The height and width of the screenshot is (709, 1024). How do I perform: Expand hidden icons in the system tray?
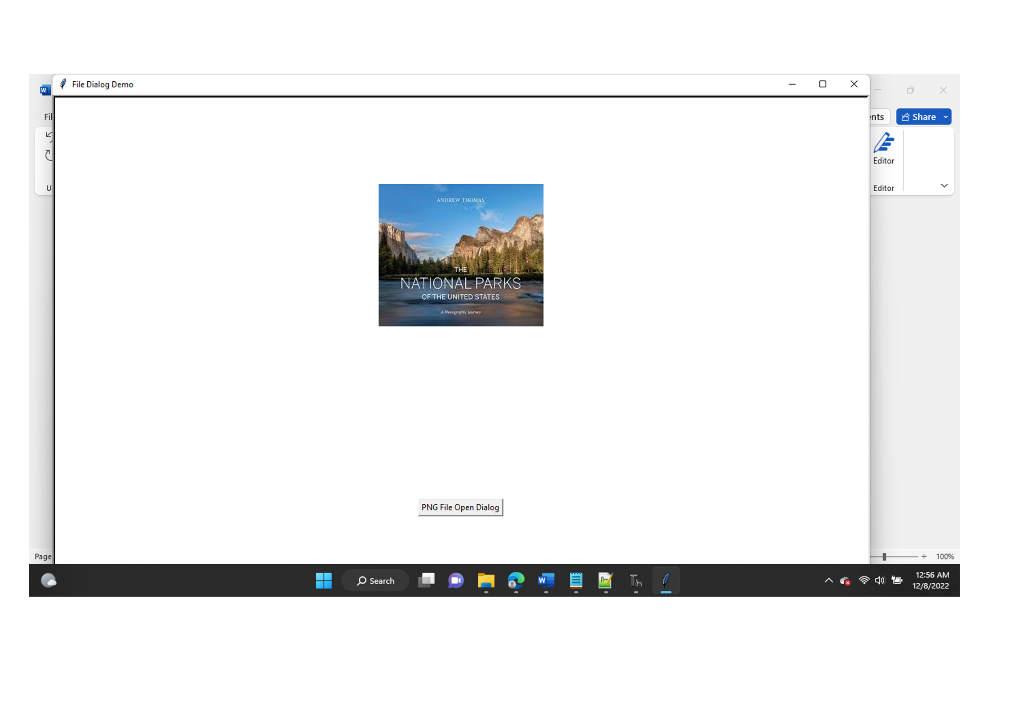(x=828, y=580)
